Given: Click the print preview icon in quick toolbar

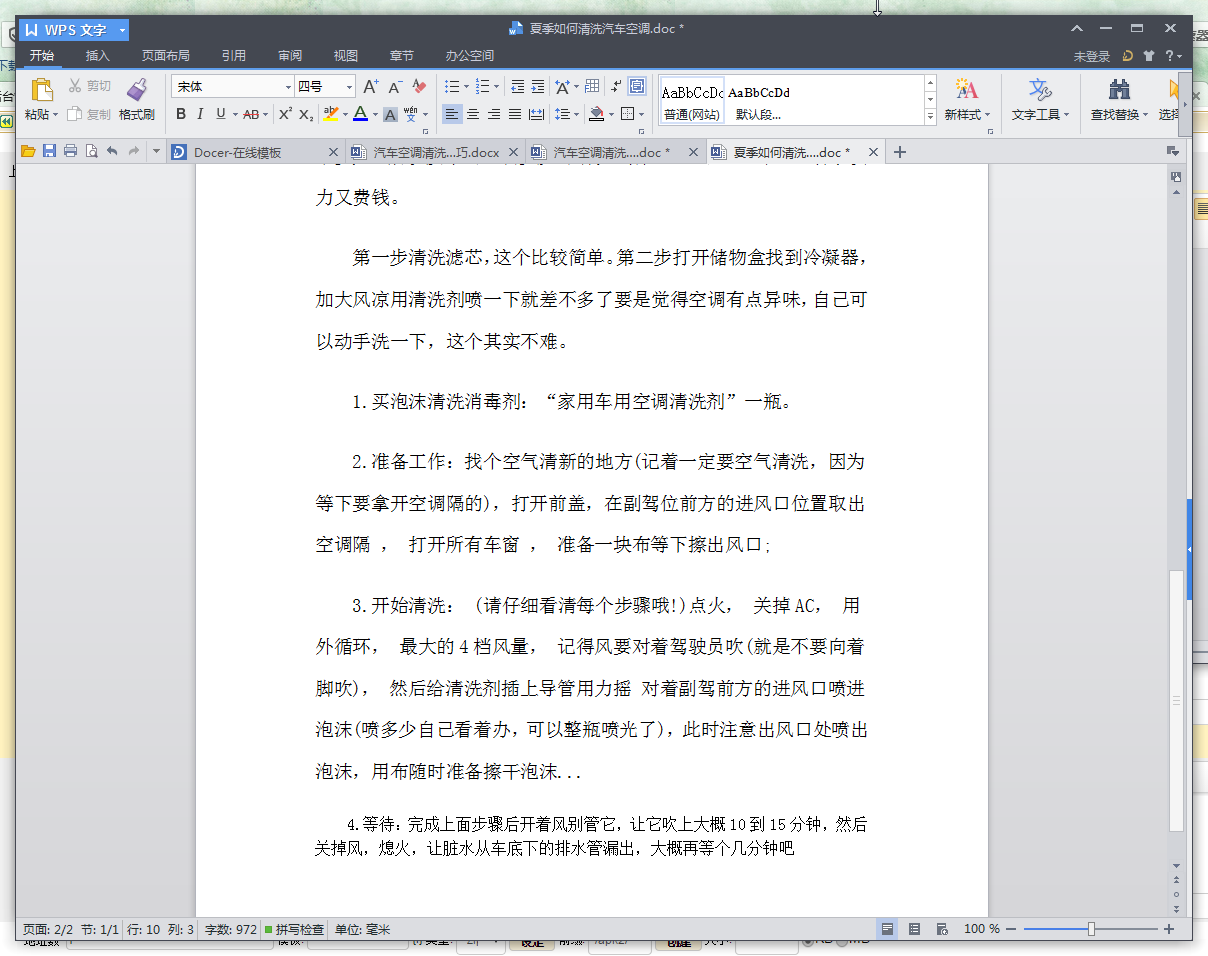Looking at the screenshot, I should tap(91, 152).
